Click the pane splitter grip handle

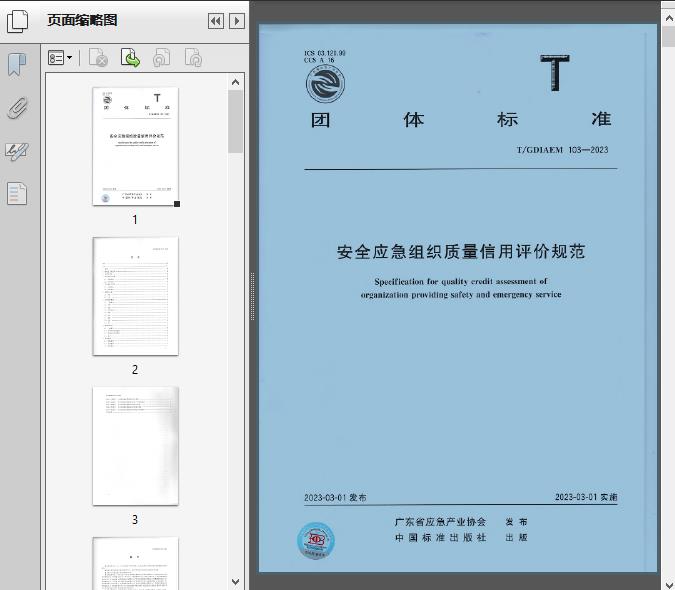tap(253, 297)
